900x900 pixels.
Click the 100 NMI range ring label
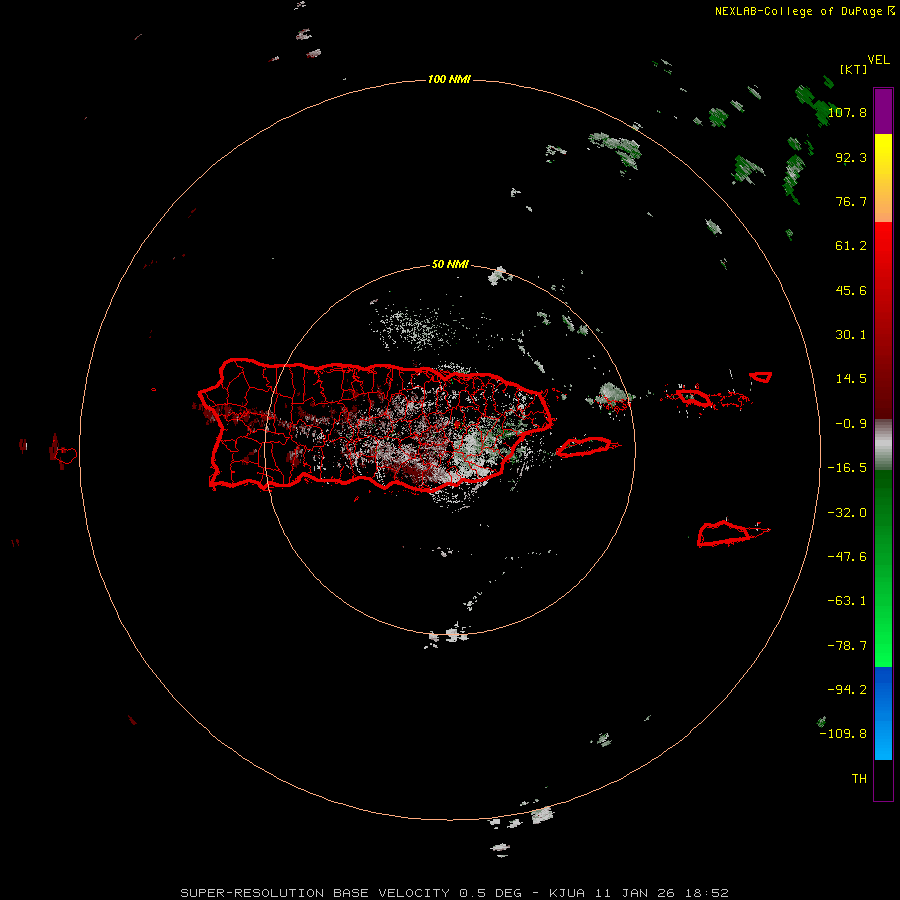(449, 79)
